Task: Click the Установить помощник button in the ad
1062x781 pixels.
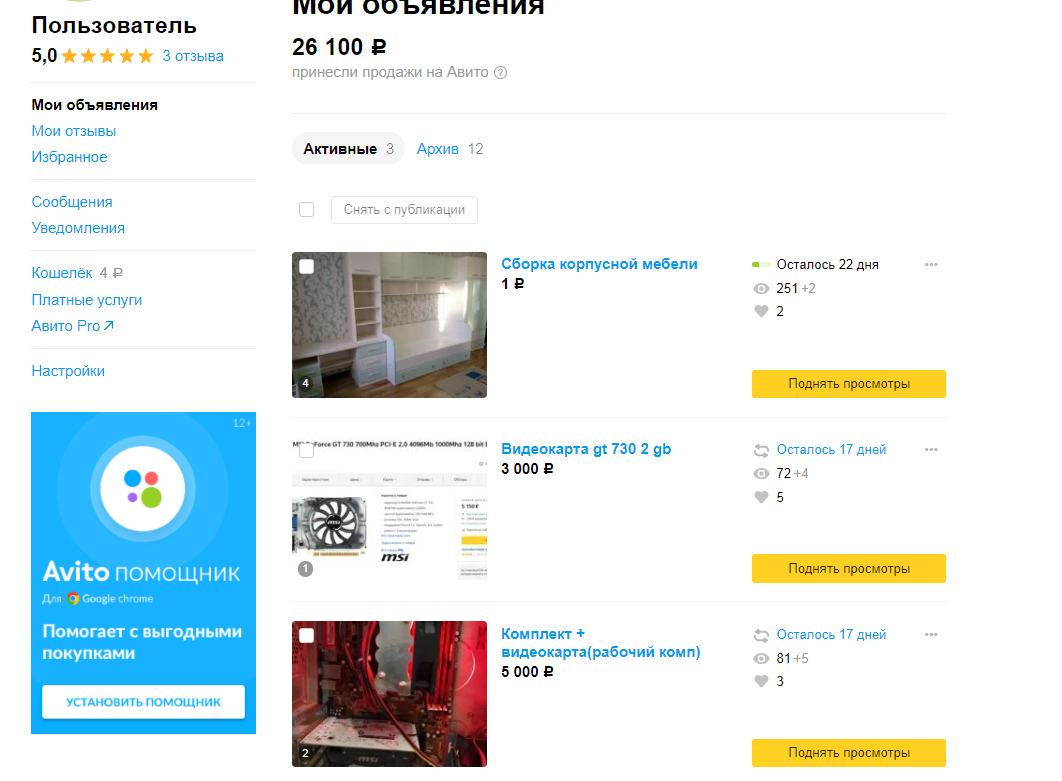Action: 143,702
